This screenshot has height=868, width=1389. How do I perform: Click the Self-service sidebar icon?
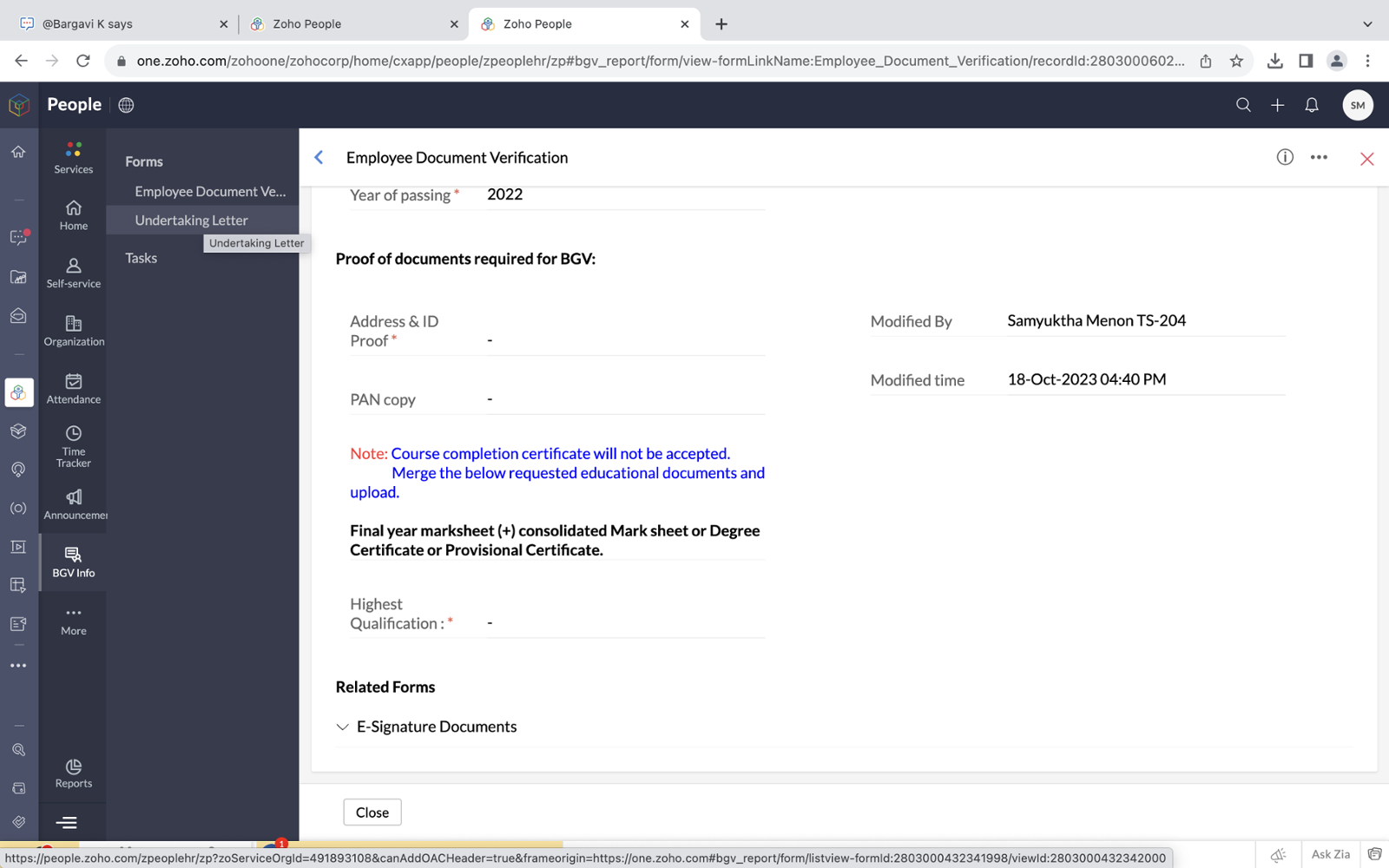pos(73,272)
